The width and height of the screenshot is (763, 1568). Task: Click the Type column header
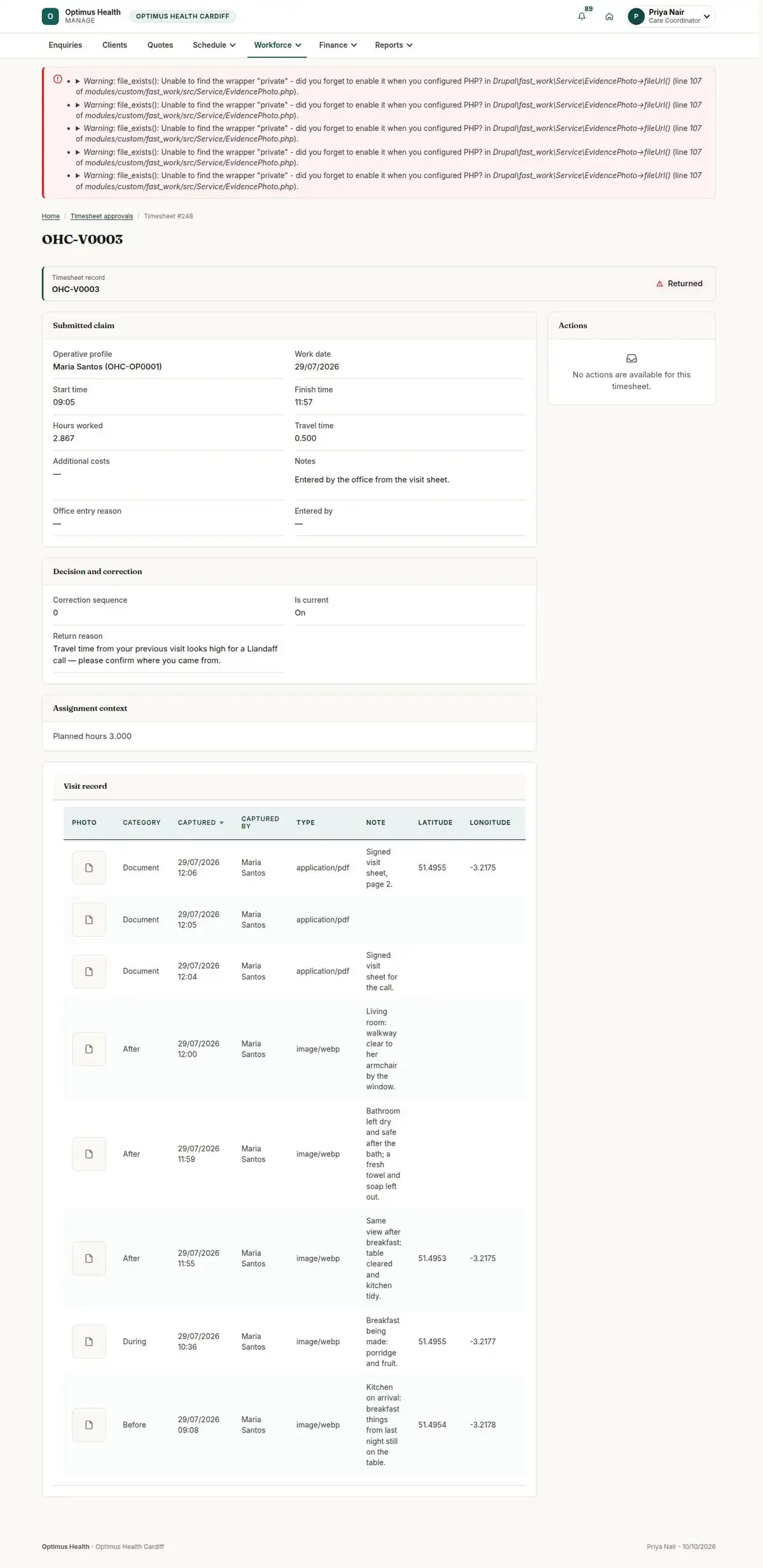[306, 822]
